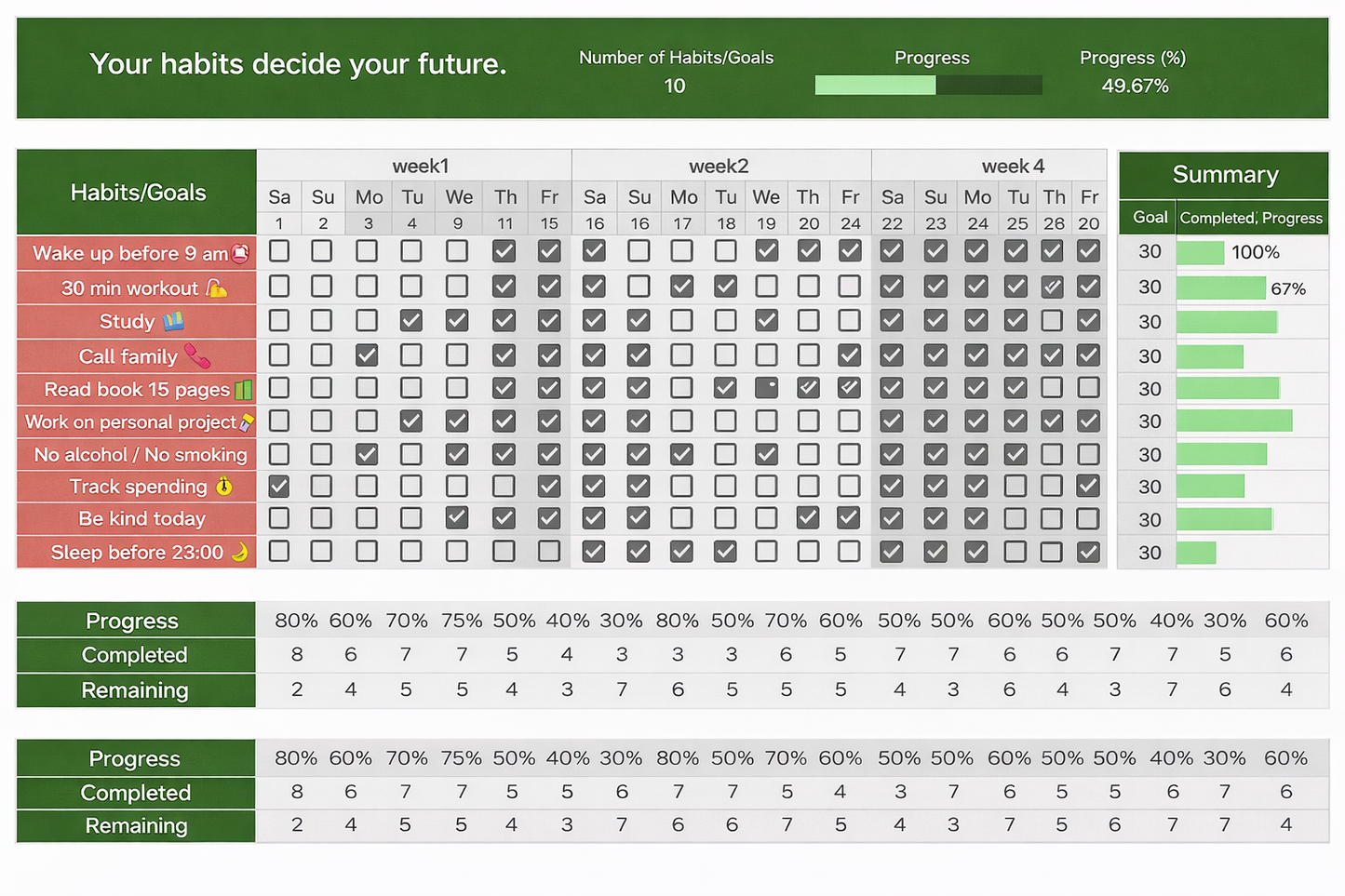Select the week2 header

point(719,167)
